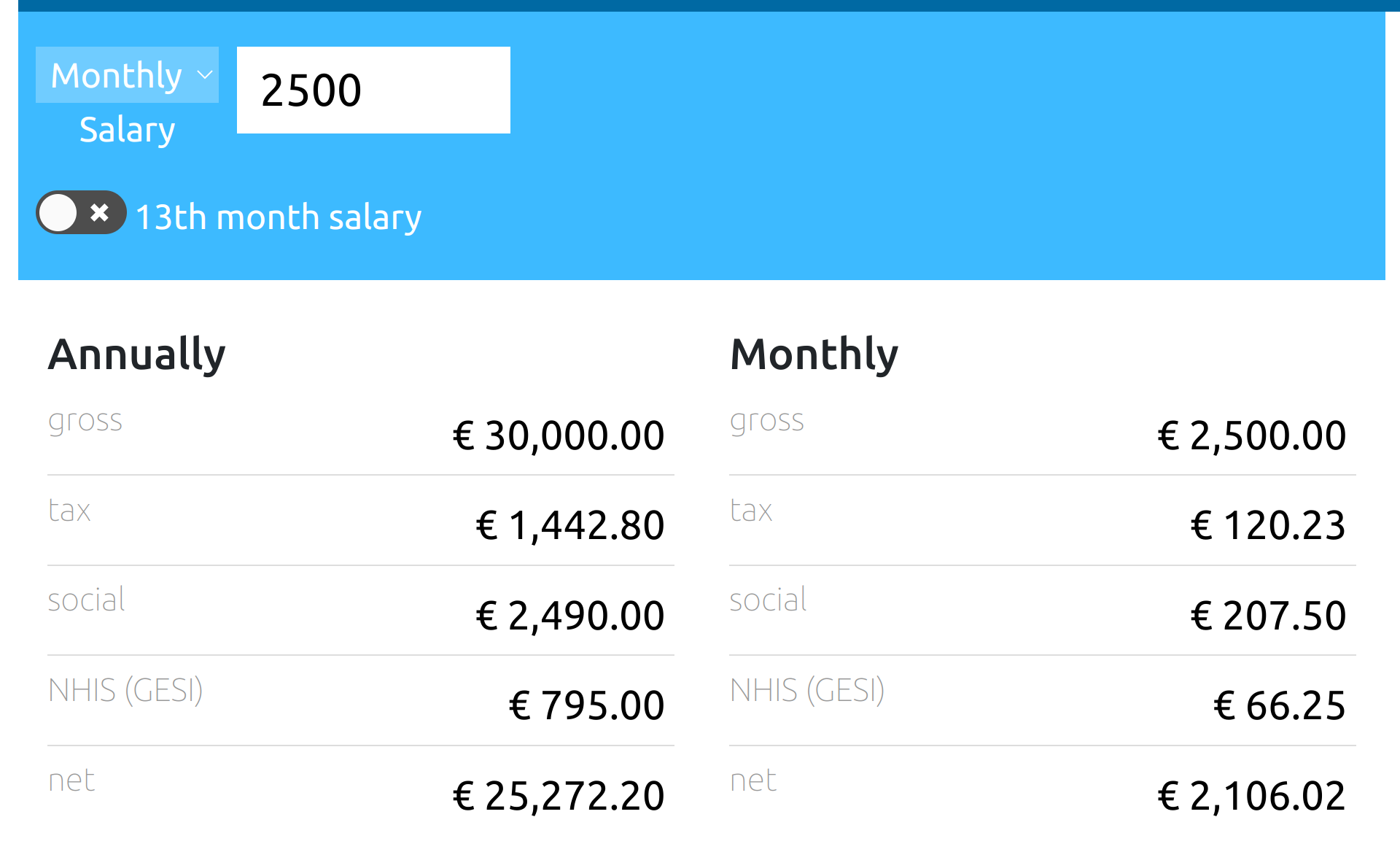1400x852 pixels.
Task: Select the monthly gross amount € 2,500.00
Action: click(1251, 435)
